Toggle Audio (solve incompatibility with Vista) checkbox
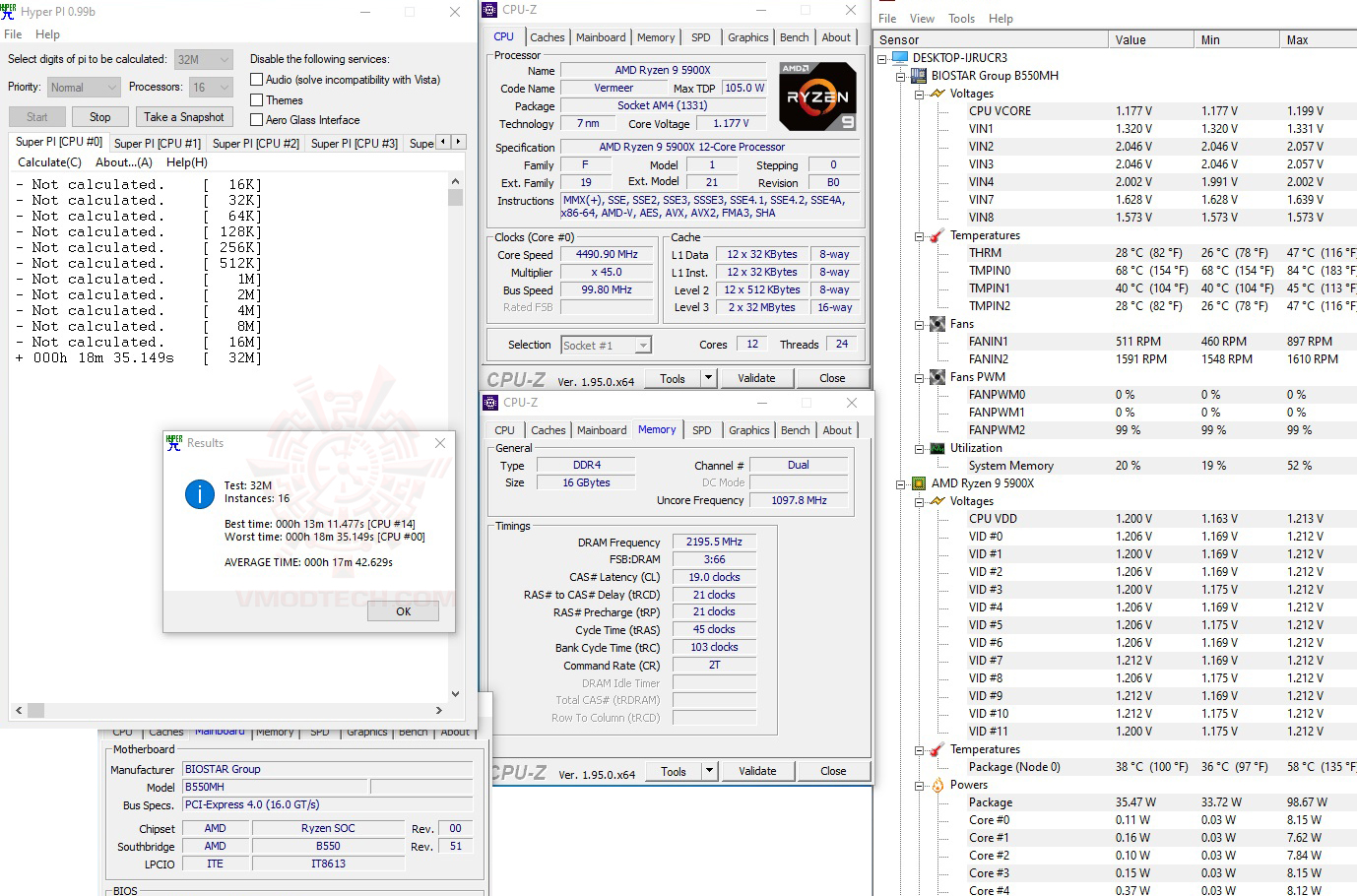This screenshot has width=1357, height=896. pyautogui.click(x=257, y=80)
